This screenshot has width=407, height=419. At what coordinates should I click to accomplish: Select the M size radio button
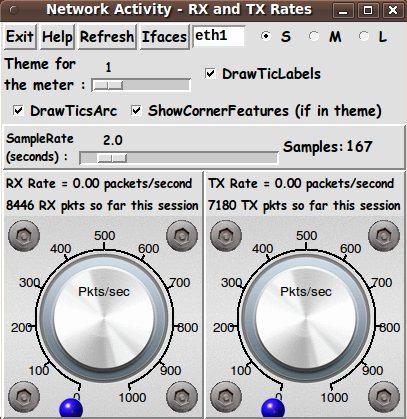(314, 36)
